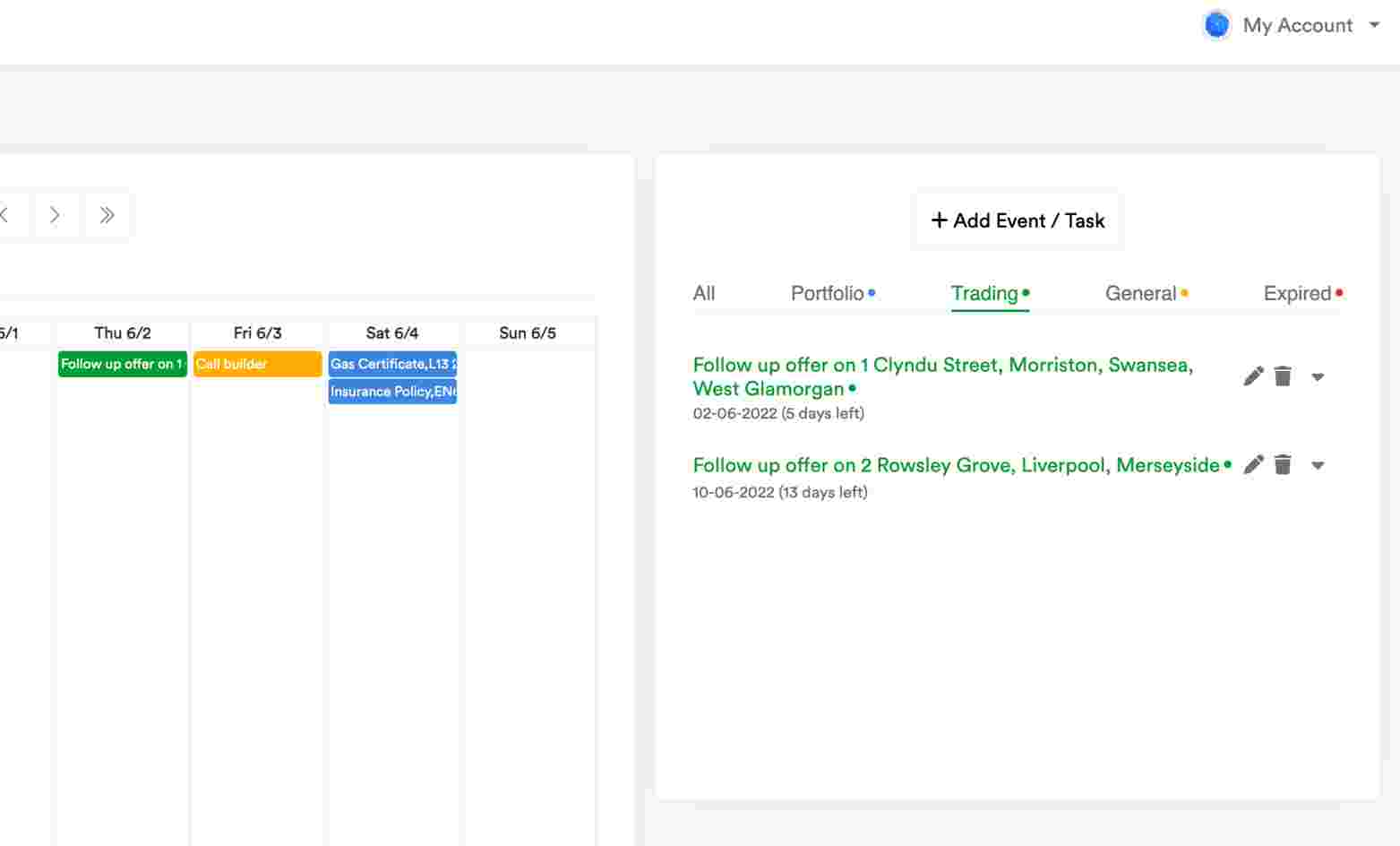Click trash icon for Rowsley Grove task

coord(1283,464)
